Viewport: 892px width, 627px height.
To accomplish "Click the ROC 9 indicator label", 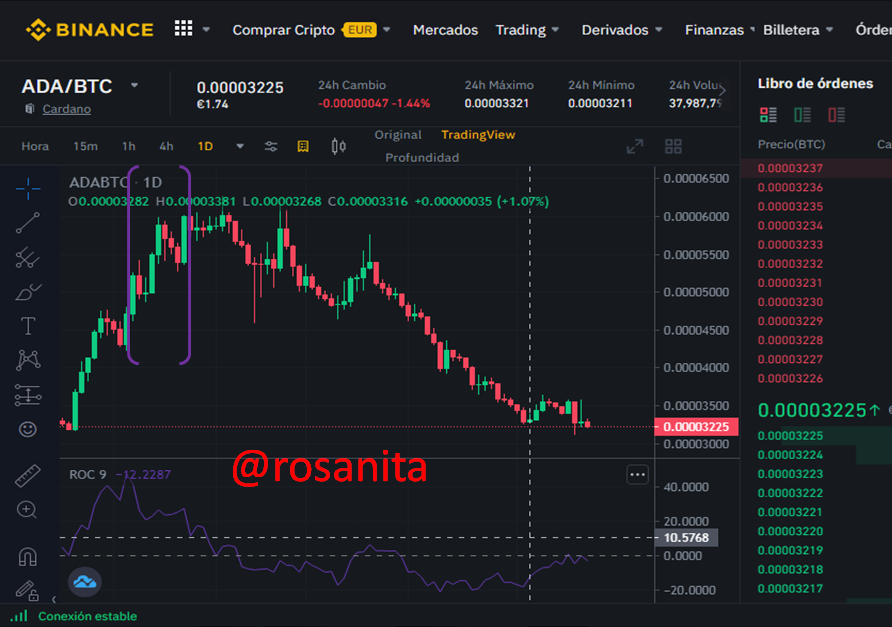I will [x=88, y=475].
